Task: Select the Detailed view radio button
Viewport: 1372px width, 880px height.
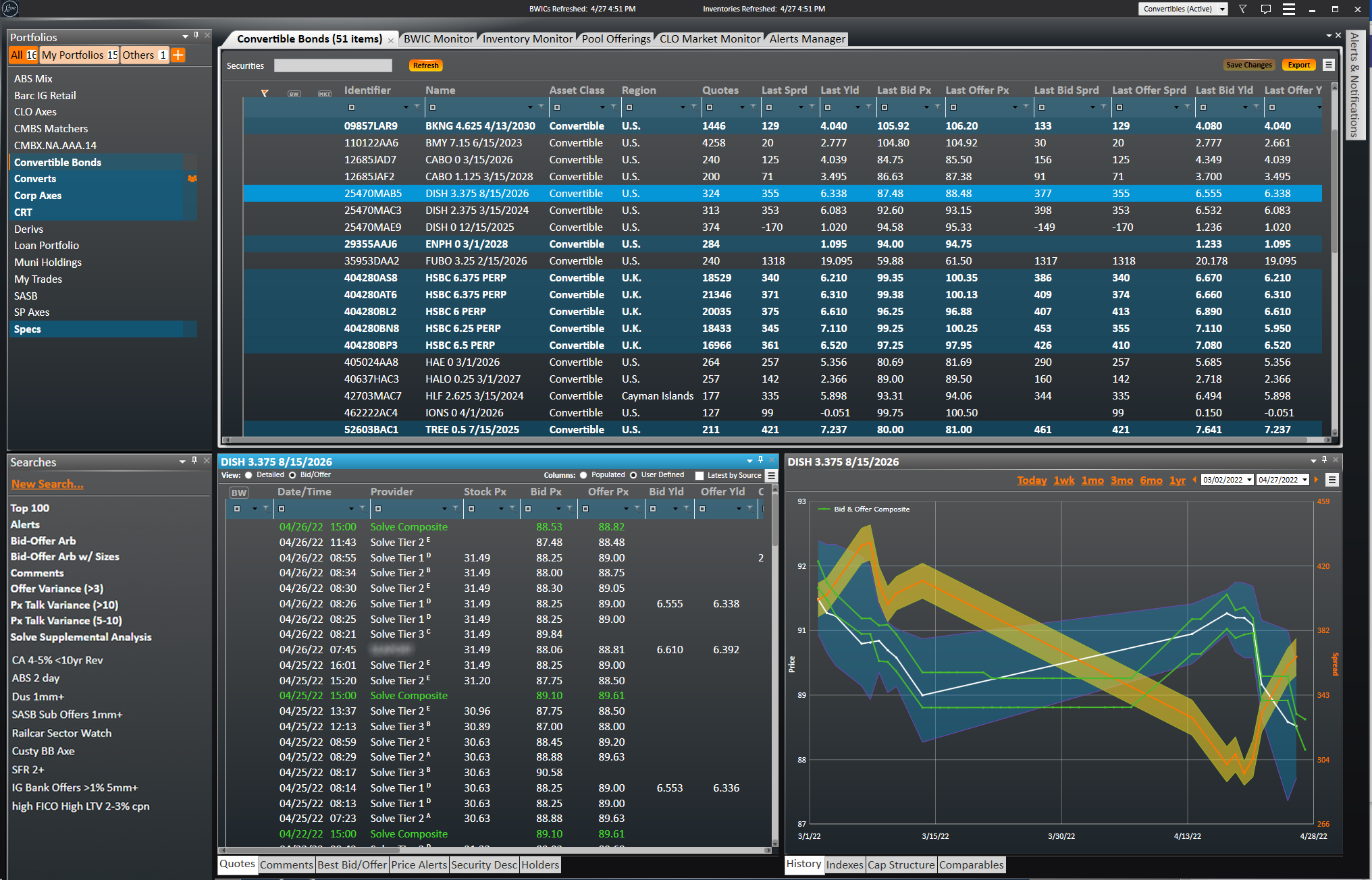Action: pos(249,475)
